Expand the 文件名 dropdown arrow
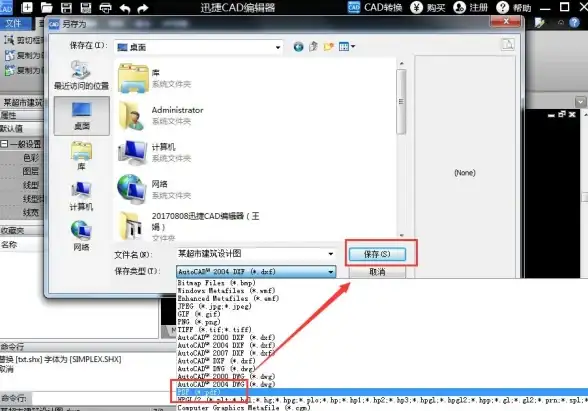 pyautogui.click(x=331, y=254)
